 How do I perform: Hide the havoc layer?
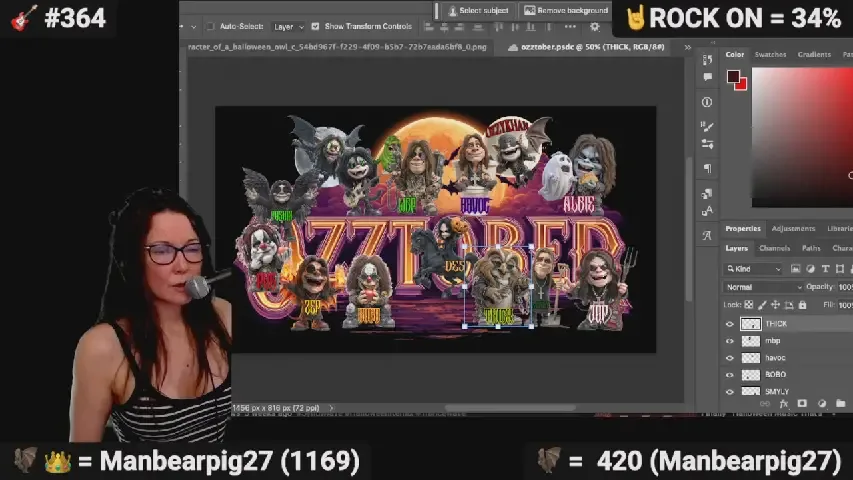(729, 358)
